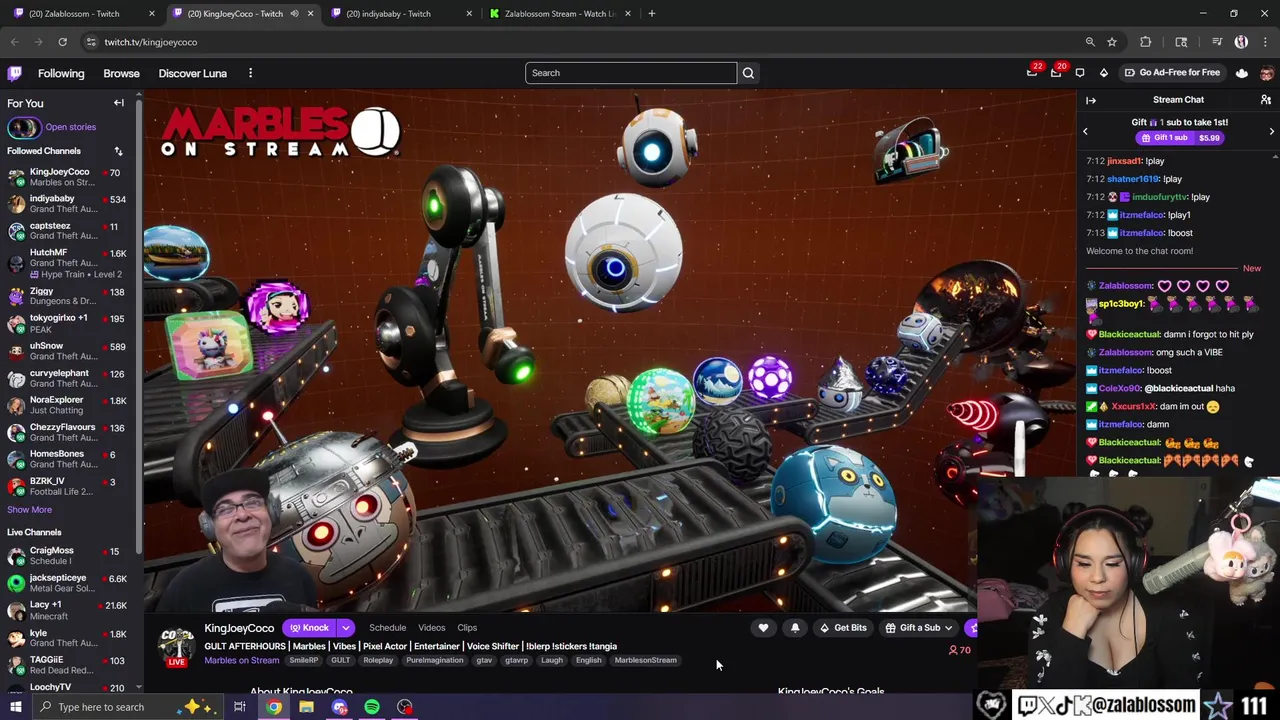Bookmark page with star icon

tap(1112, 42)
